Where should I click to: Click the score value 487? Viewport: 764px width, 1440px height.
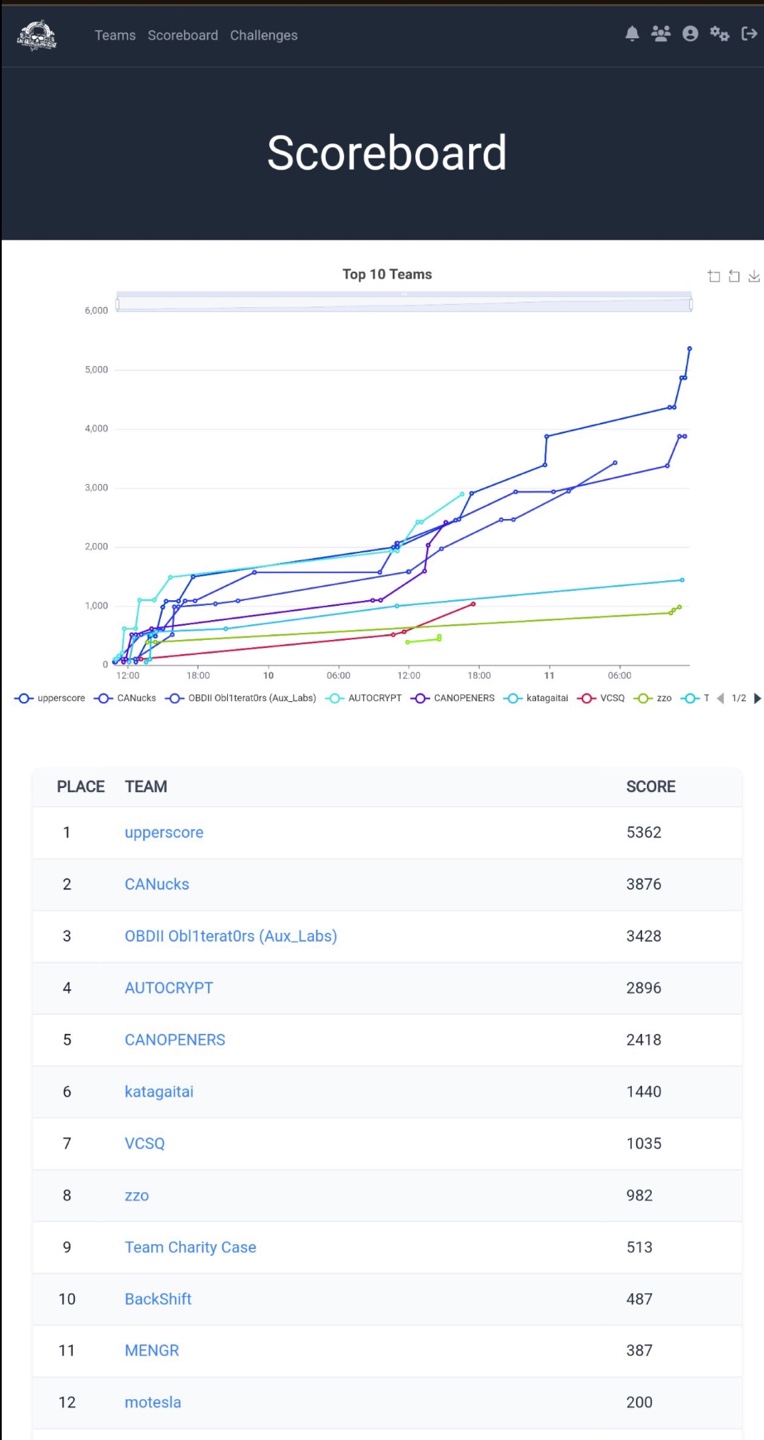click(x=640, y=1299)
